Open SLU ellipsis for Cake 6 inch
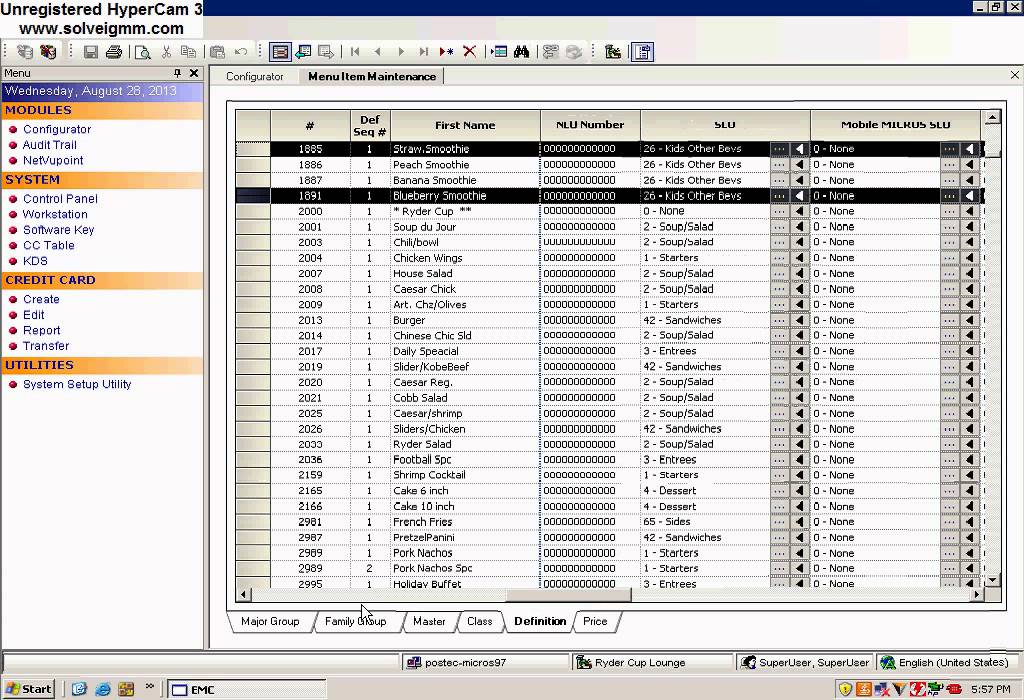This screenshot has width=1024, height=700. click(x=779, y=490)
